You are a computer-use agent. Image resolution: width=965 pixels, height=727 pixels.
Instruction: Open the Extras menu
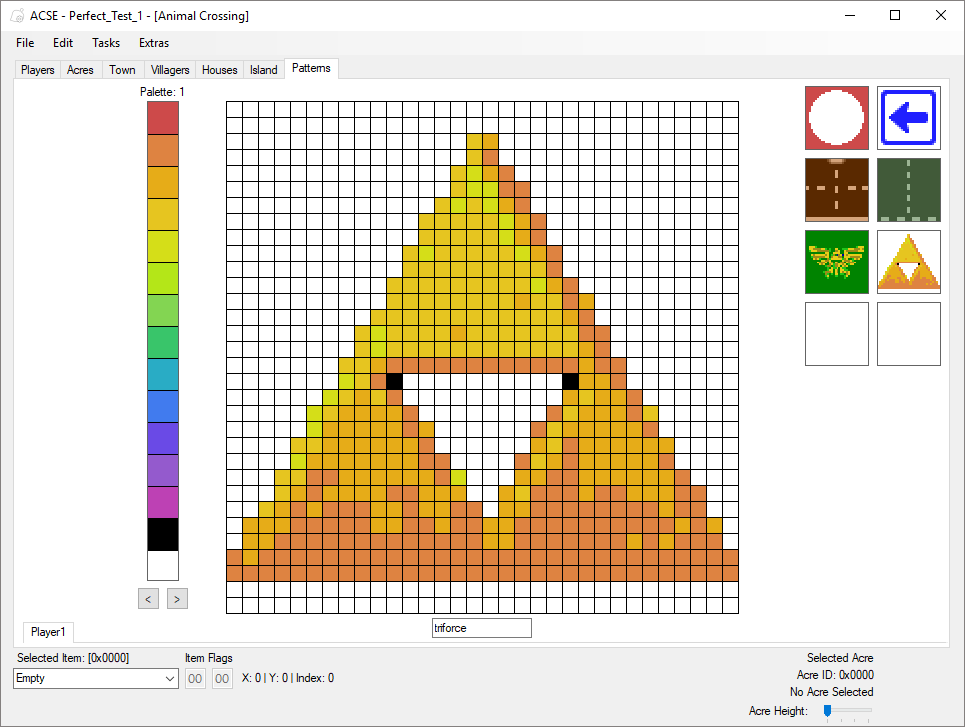154,42
